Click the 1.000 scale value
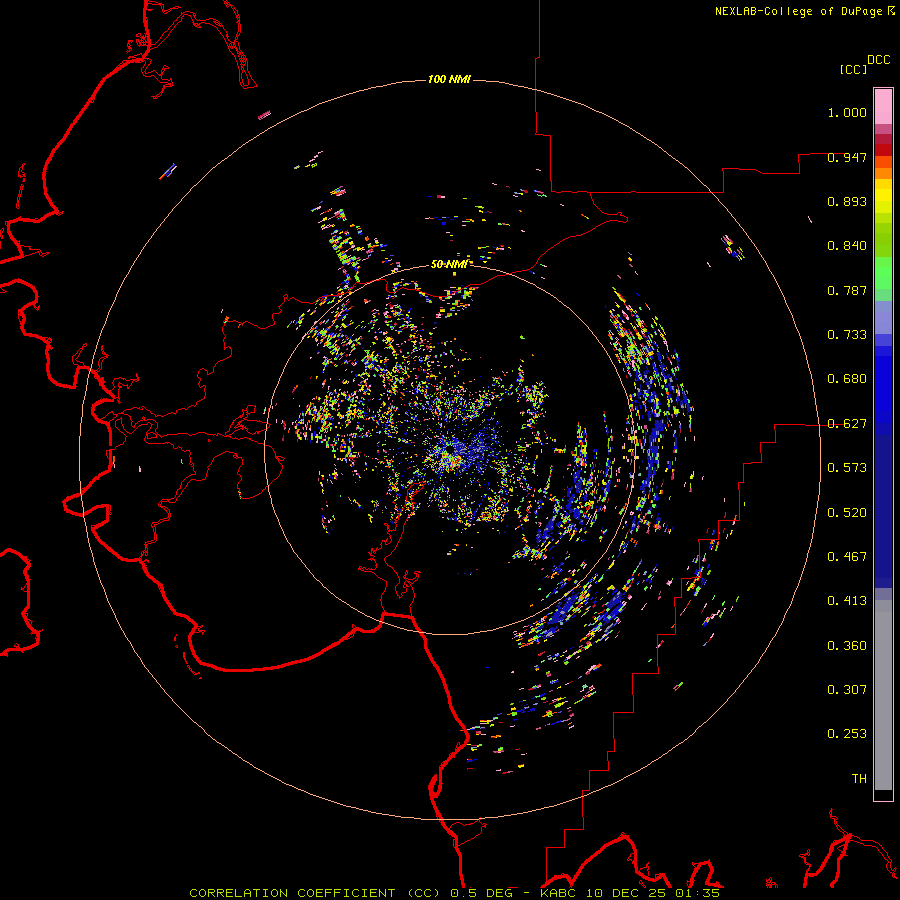 point(847,112)
